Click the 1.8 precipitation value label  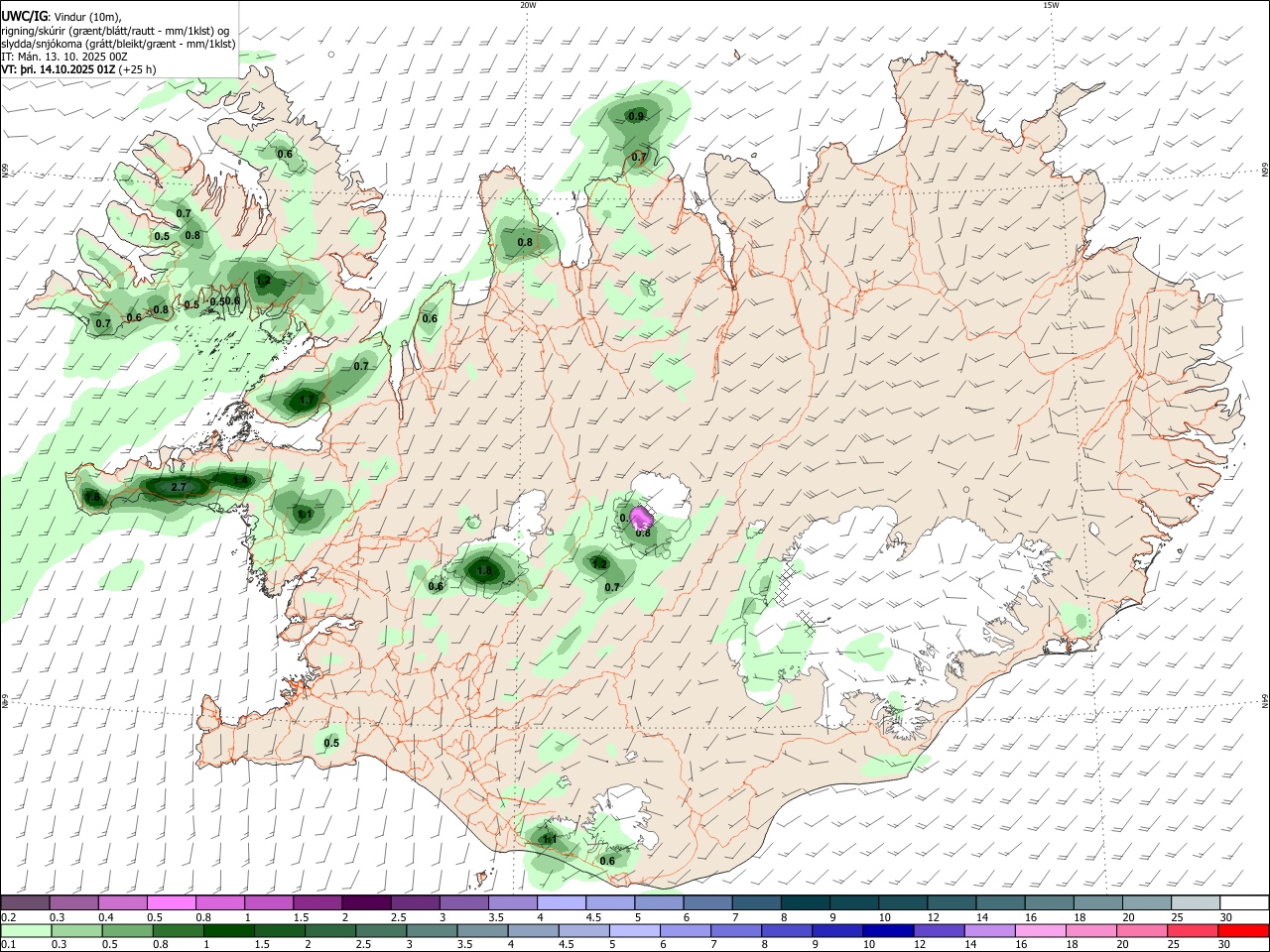pos(484,570)
